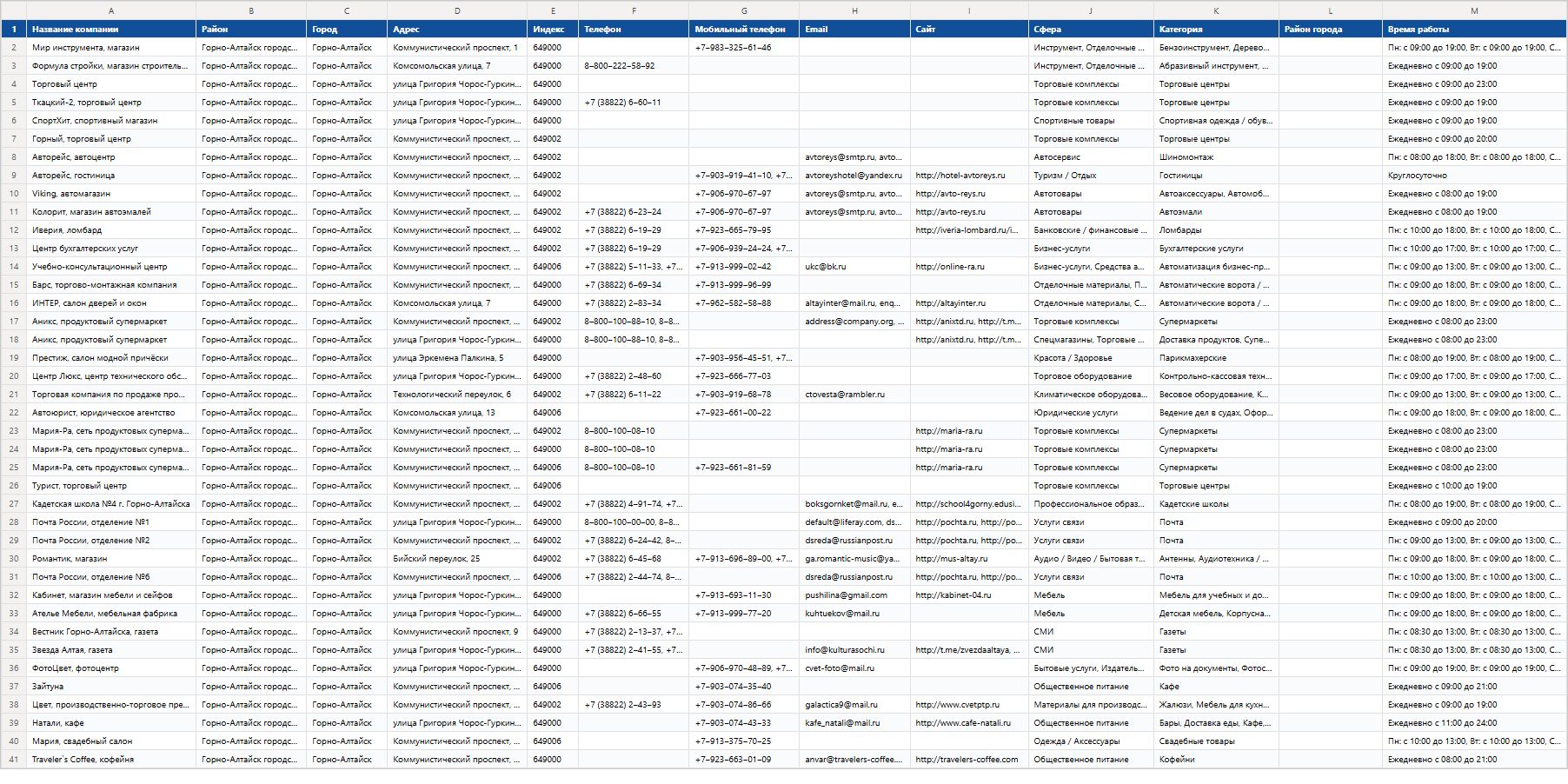Select the cell "Мир инструмента, магазин"
The width and height of the screenshot is (1568, 784).
111,48
